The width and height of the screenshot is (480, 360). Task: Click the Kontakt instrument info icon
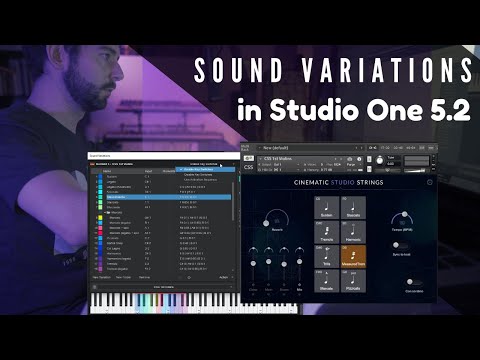coord(359,159)
